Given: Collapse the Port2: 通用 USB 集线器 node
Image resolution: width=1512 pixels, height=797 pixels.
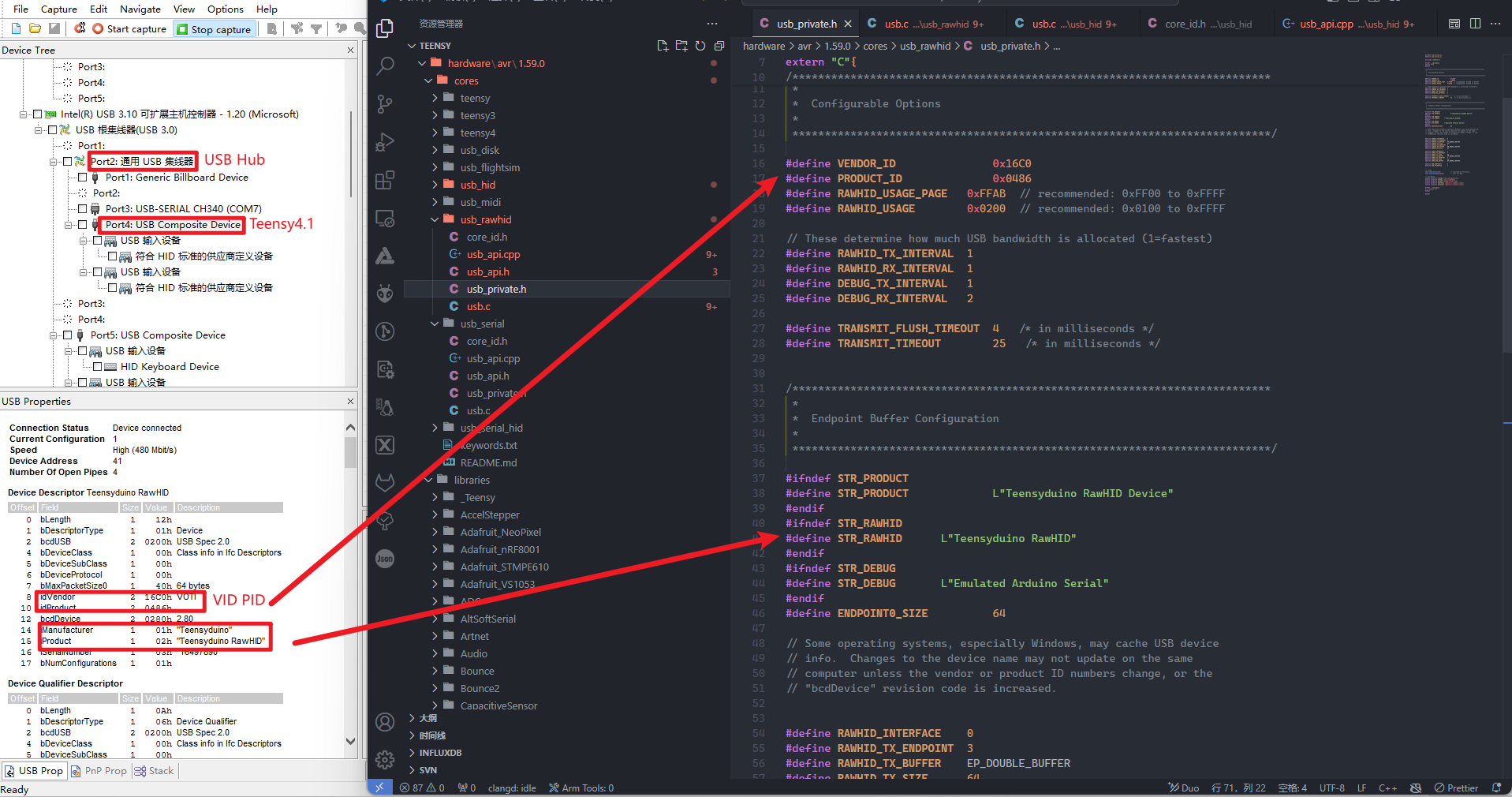Looking at the screenshot, I should pos(54,162).
